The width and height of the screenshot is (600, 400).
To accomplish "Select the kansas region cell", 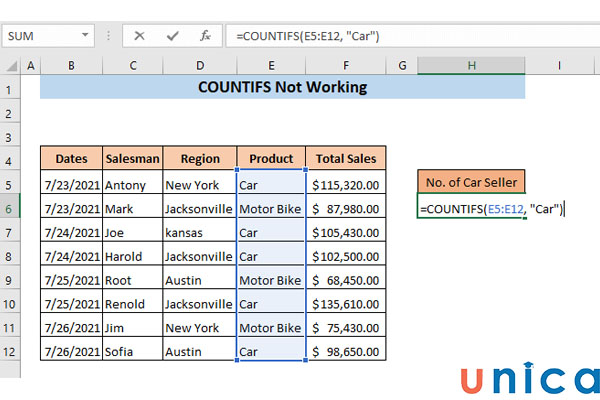I will point(199,233).
